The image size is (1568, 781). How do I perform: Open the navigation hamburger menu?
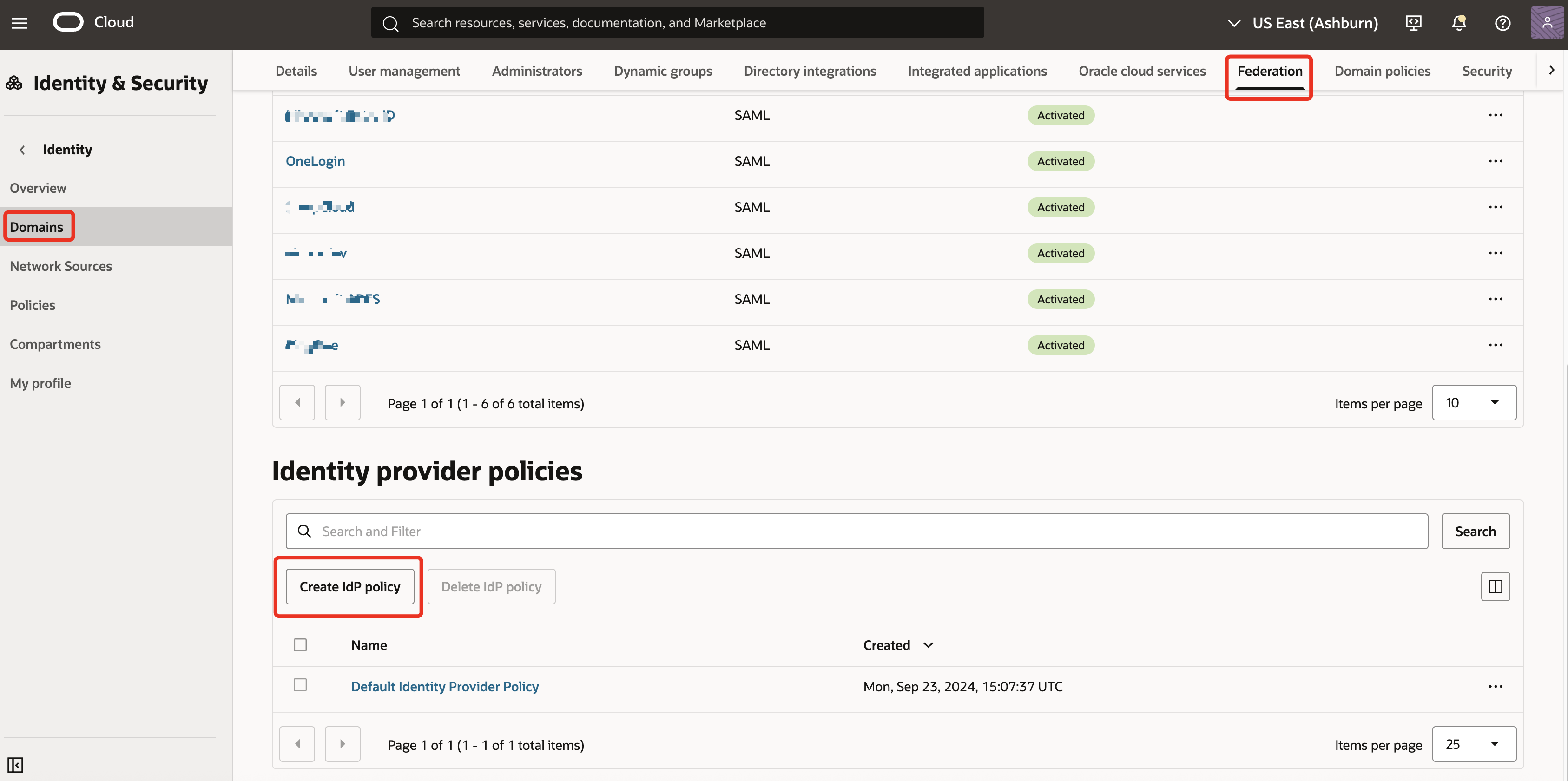click(20, 22)
